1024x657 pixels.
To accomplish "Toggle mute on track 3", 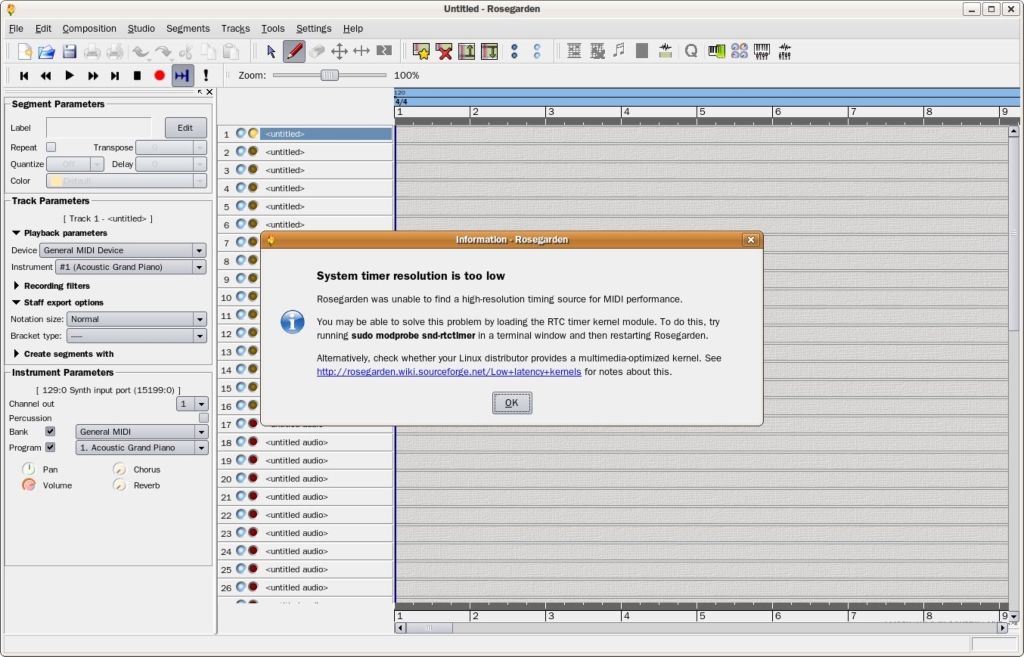I will pyautogui.click(x=241, y=170).
